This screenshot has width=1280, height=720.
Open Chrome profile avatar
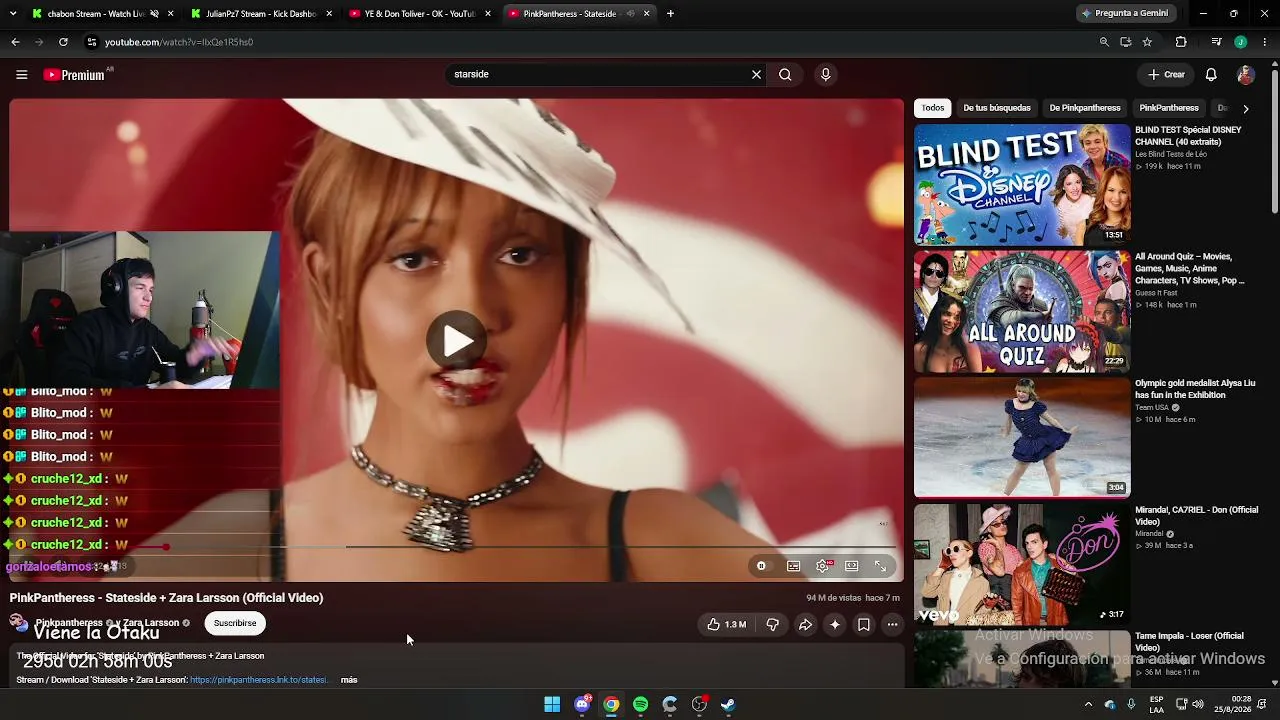[1241, 42]
